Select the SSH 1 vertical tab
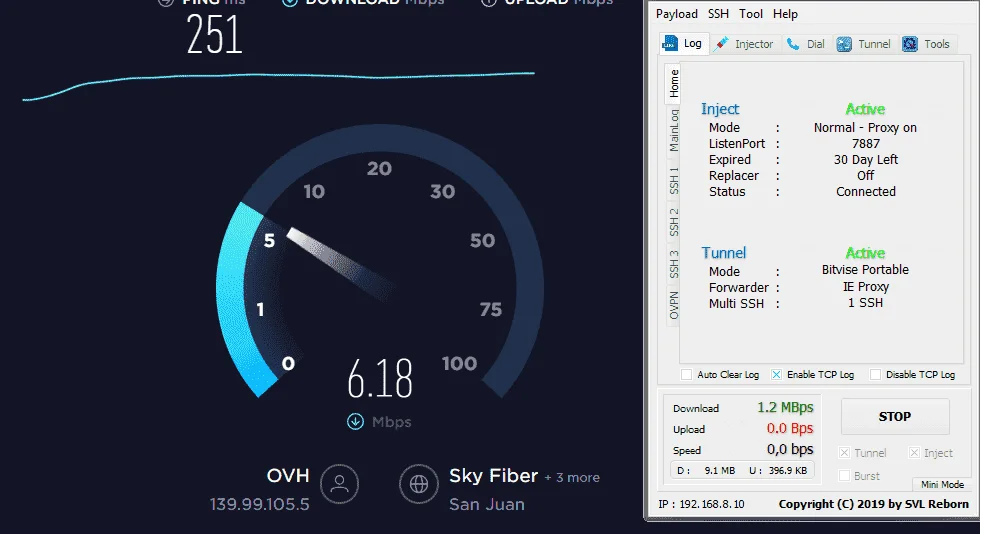984x534 pixels. pyautogui.click(x=673, y=181)
